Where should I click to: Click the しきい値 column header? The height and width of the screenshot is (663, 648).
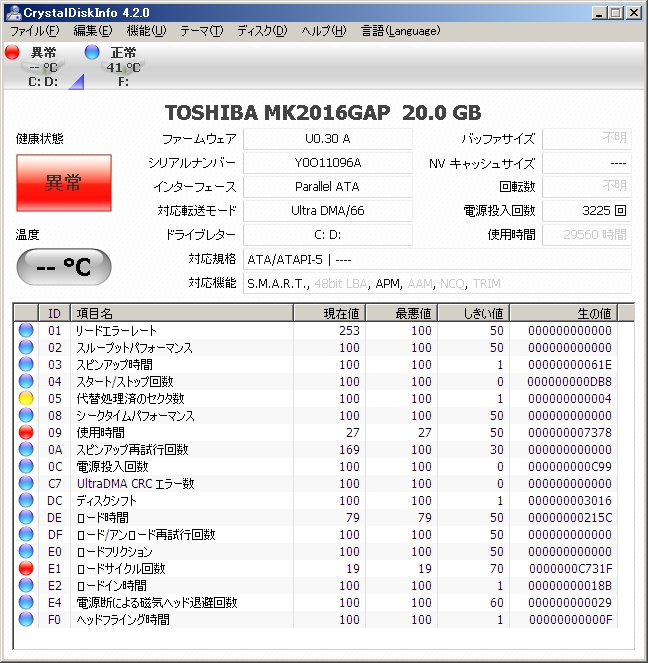[x=473, y=313]
